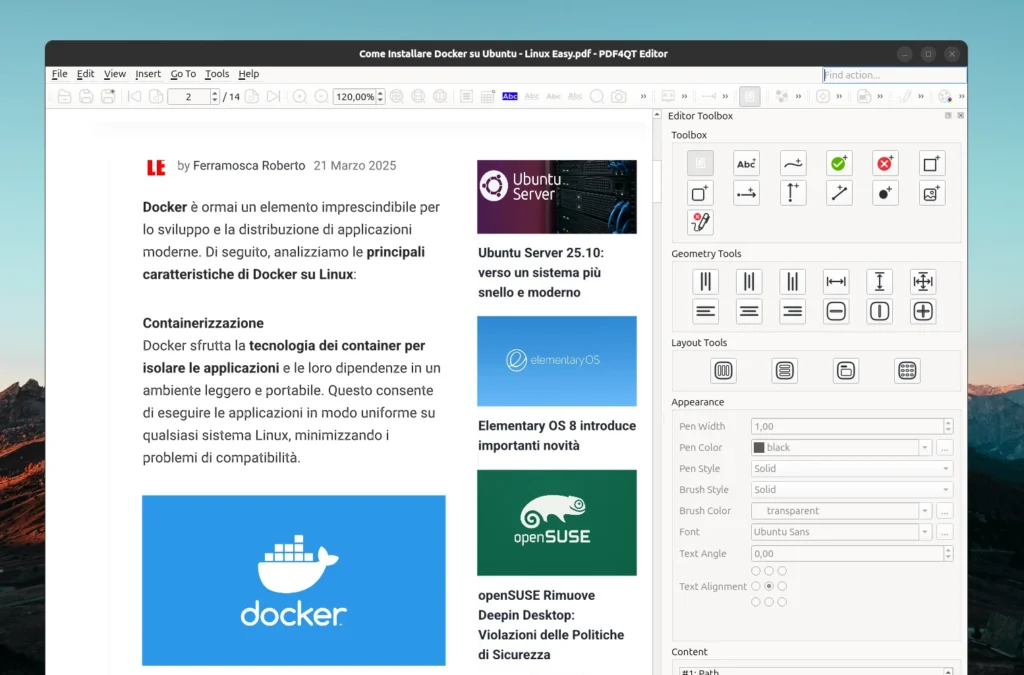Select the grid layout tool
The width and height of the screenshot is (1024, 675).
[907, 371]
